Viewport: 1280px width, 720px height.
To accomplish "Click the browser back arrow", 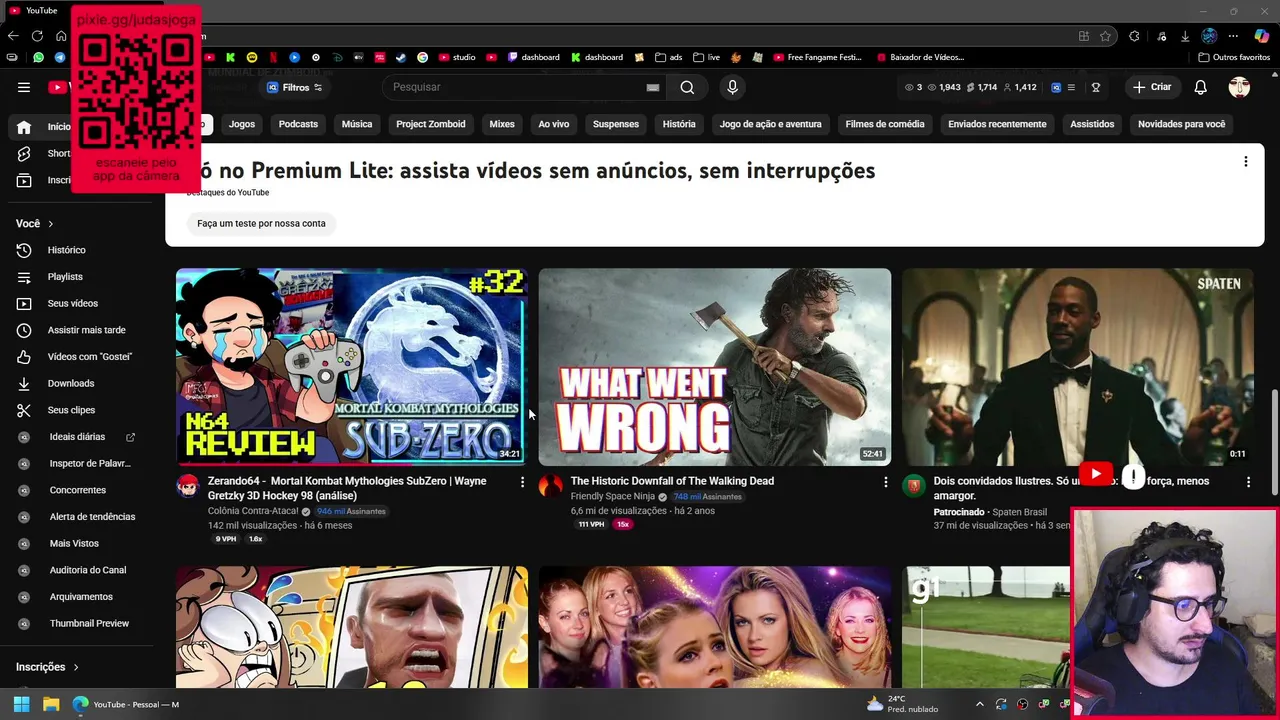I will click(13, 36).
